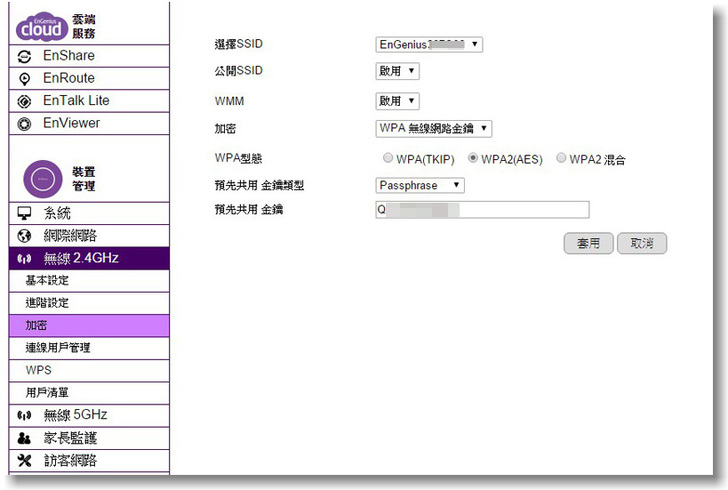Select the WPA2(AES) radio option
The width and height of the screenshot is (728, 490).
click(473, 159)
